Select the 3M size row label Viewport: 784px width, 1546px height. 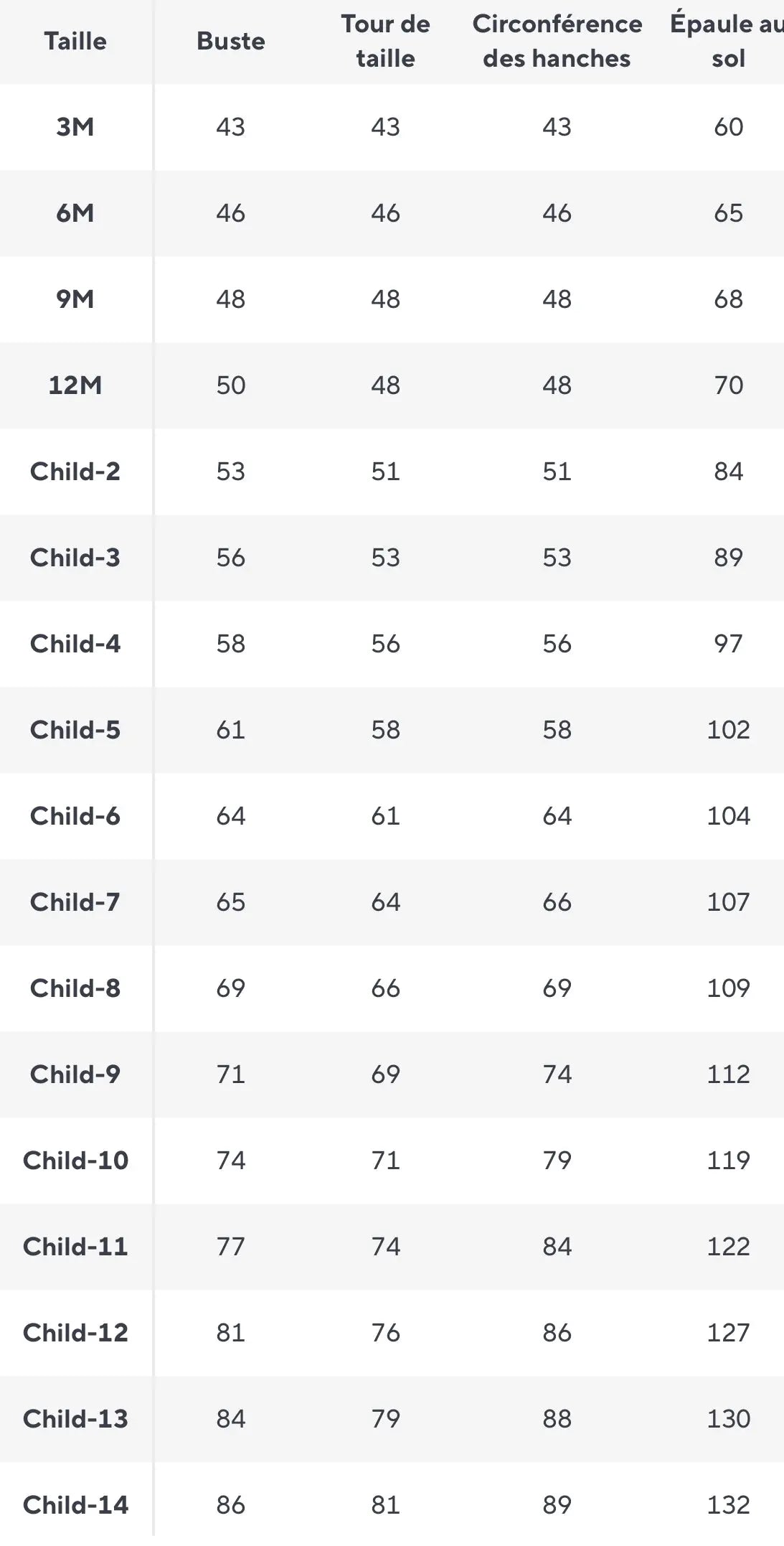point(75,127)
